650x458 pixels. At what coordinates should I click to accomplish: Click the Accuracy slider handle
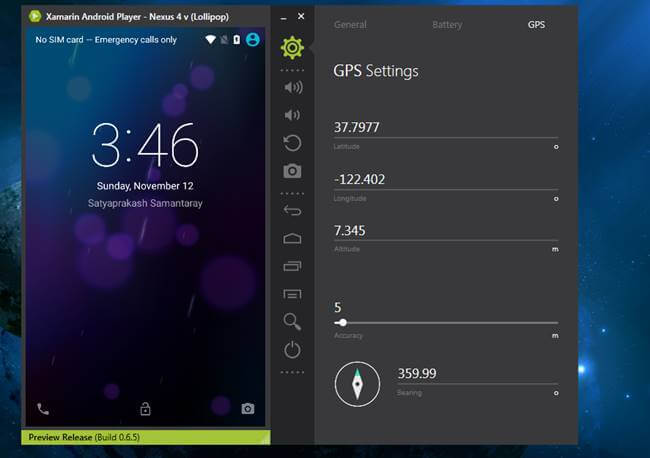pyautogui.click(x=343, y=322)
